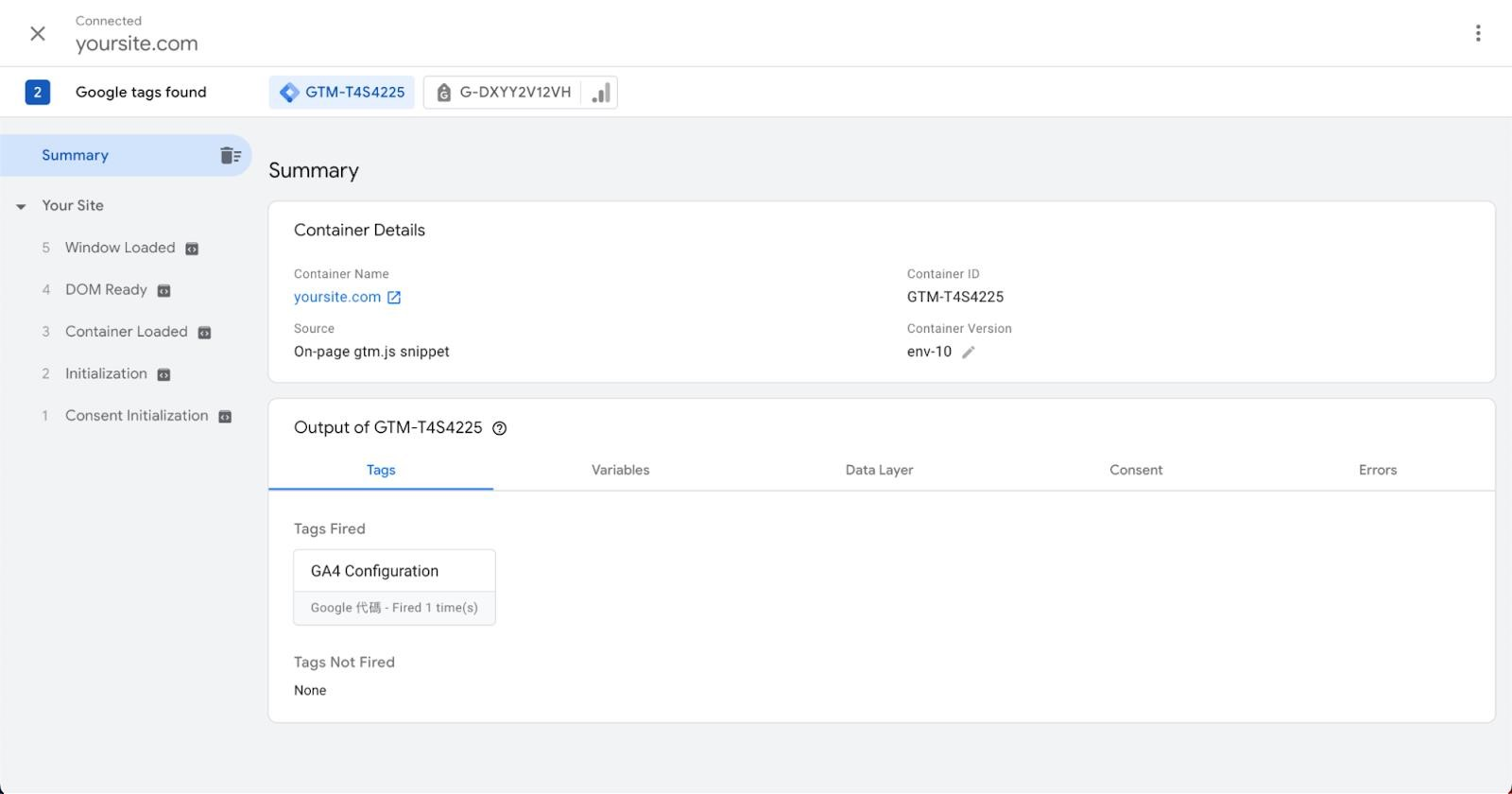Click the external link icon beside yoursite.com
The image size is (1512, 794).
pyautogui.click(x=394, y=297)
